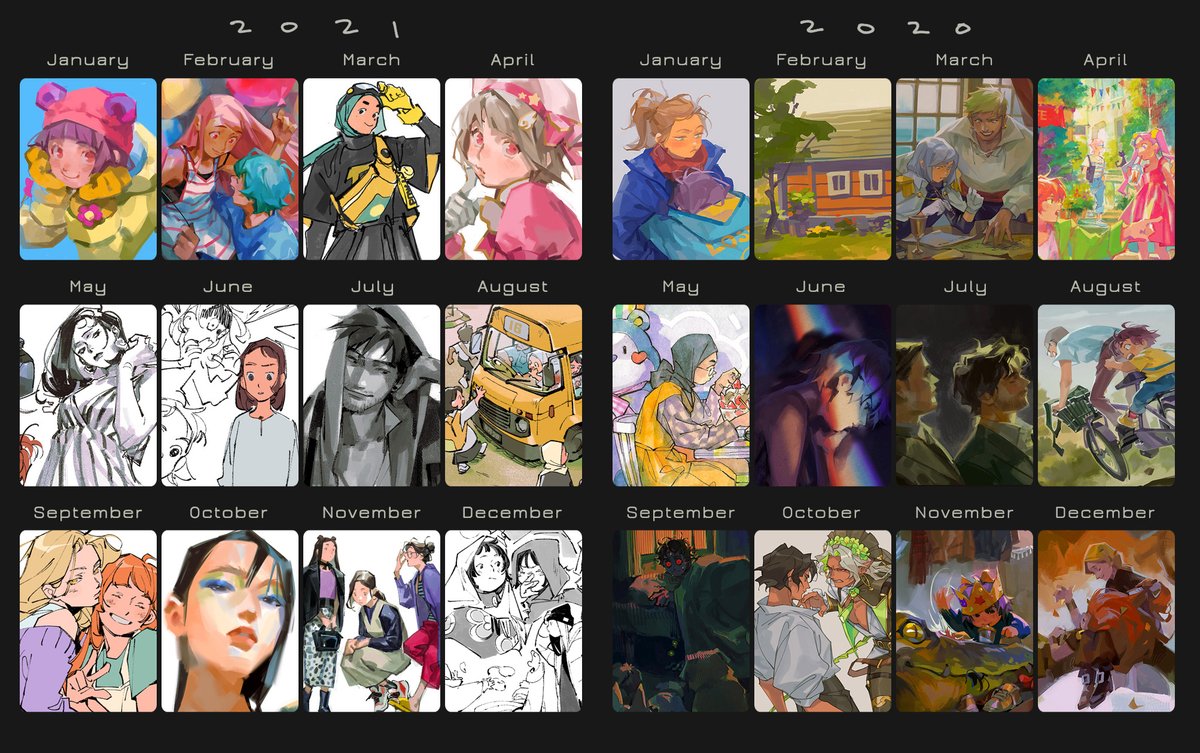Click the April label under 2020
The width and height of the screenshot is (1200, 753).
tap(1106, 61)
